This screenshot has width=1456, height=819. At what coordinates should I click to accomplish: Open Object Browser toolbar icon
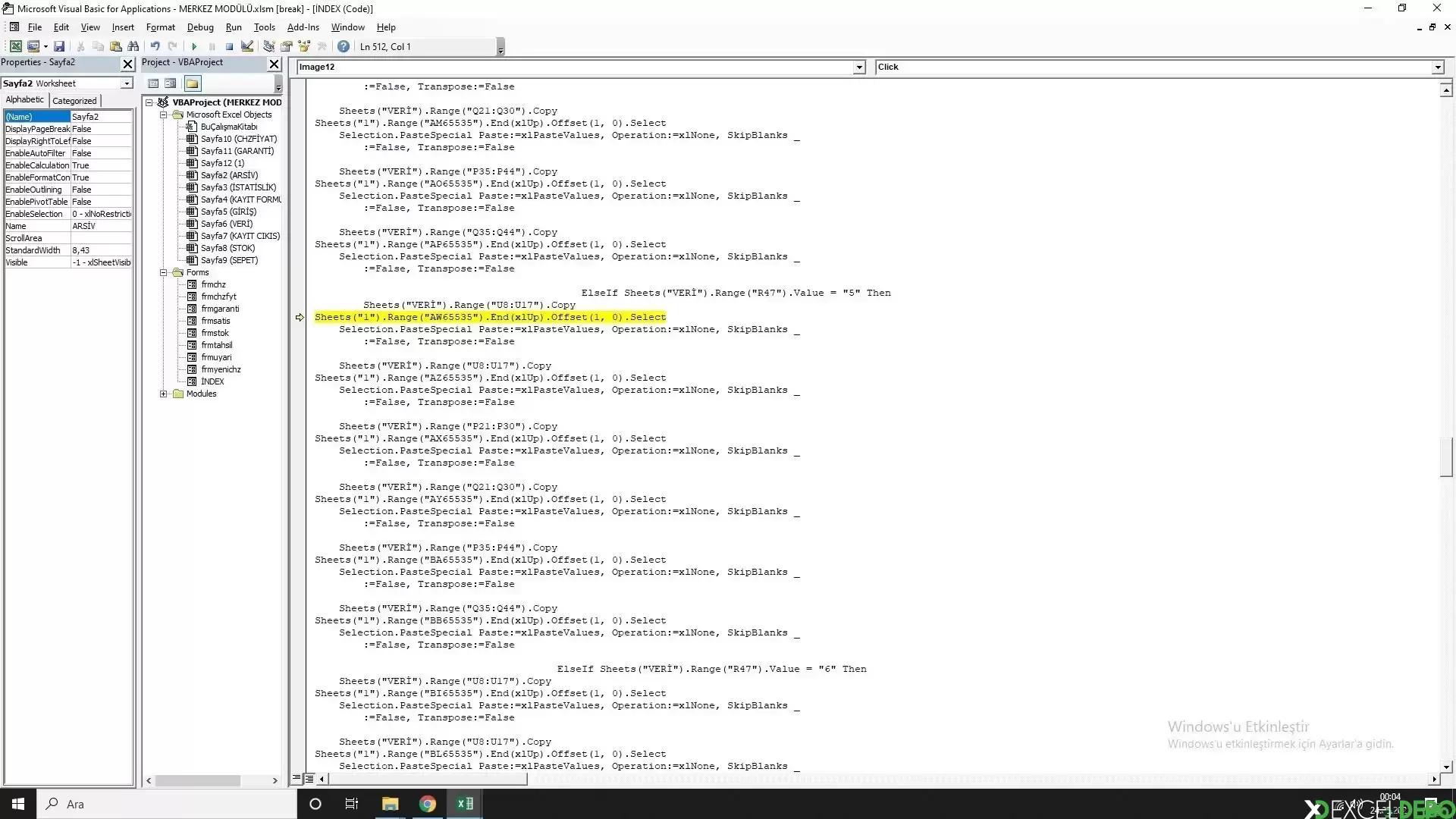coord(304,46)
